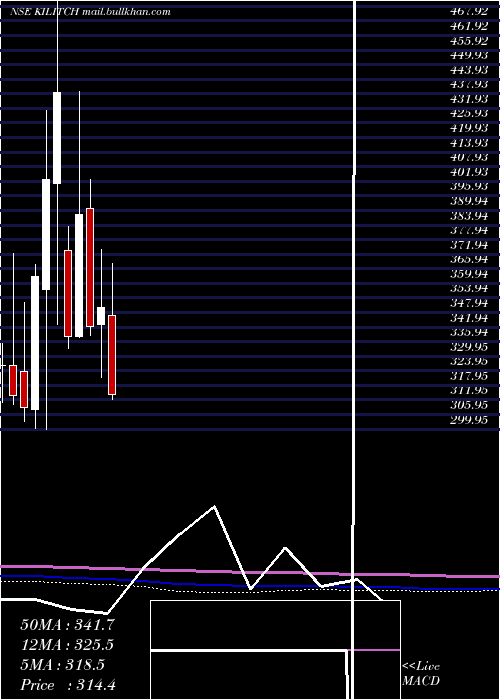The width and height of the screenshot is (500, 700).
Task: Click the Price : 314.4 readout
Action: coord(68,685)
